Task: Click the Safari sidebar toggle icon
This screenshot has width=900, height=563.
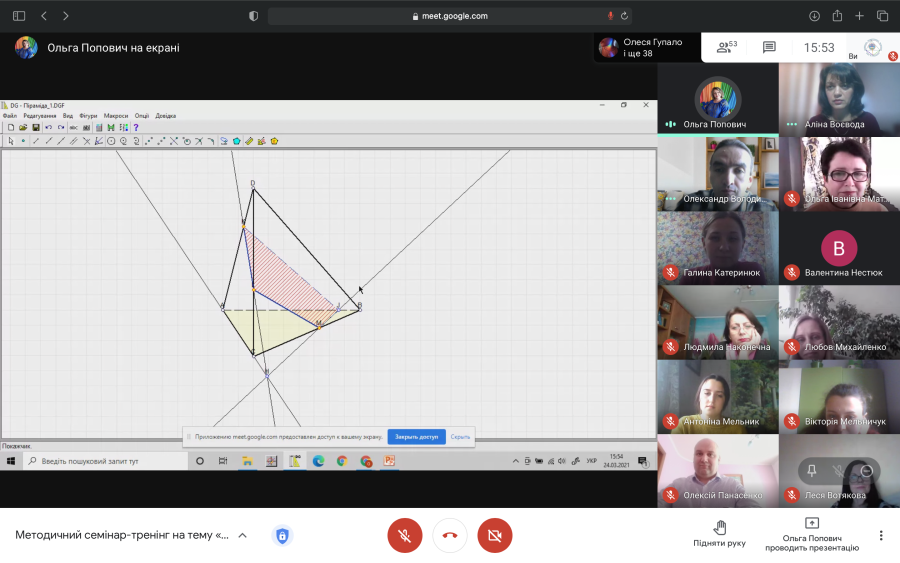Action: [19, 16]
